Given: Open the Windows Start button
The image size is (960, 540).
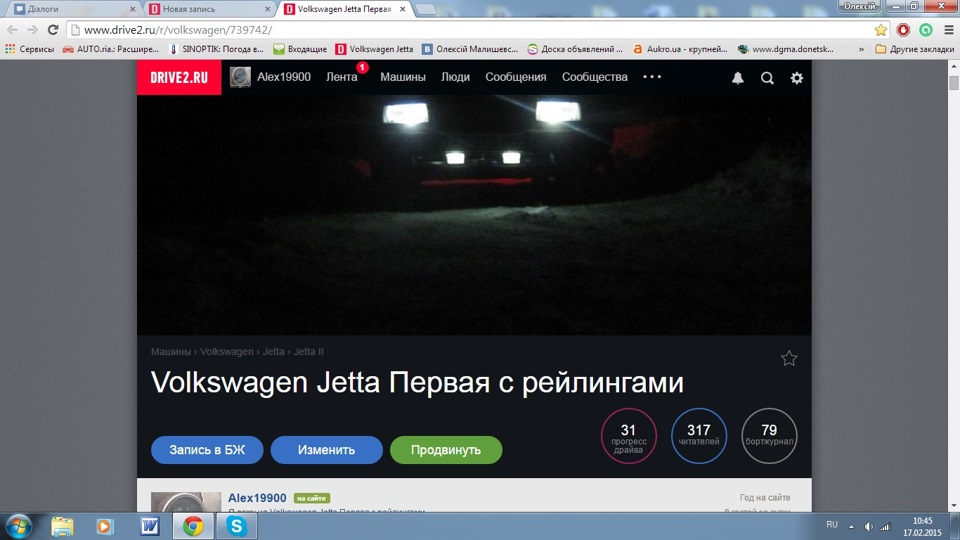Looking at the screenshot, I should [18, 527].
